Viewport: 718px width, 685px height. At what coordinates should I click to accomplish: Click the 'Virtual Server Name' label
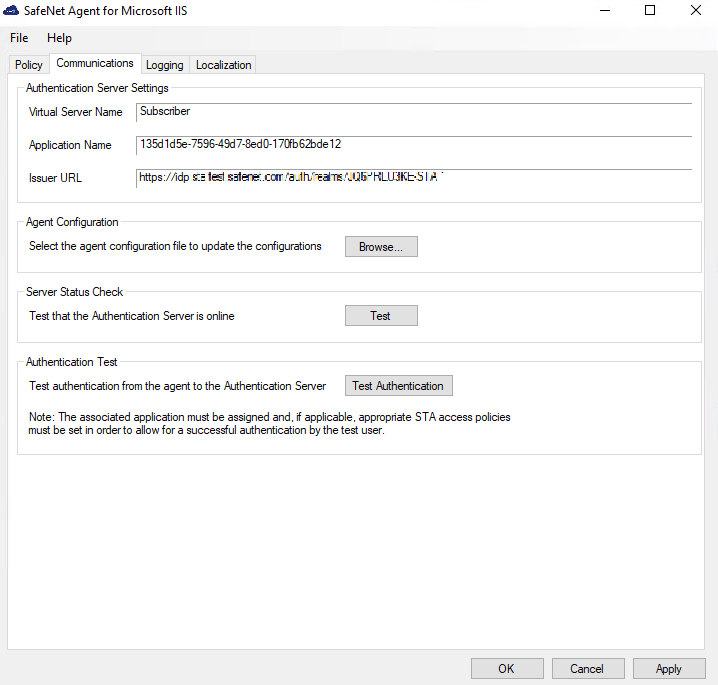(76, 112)
